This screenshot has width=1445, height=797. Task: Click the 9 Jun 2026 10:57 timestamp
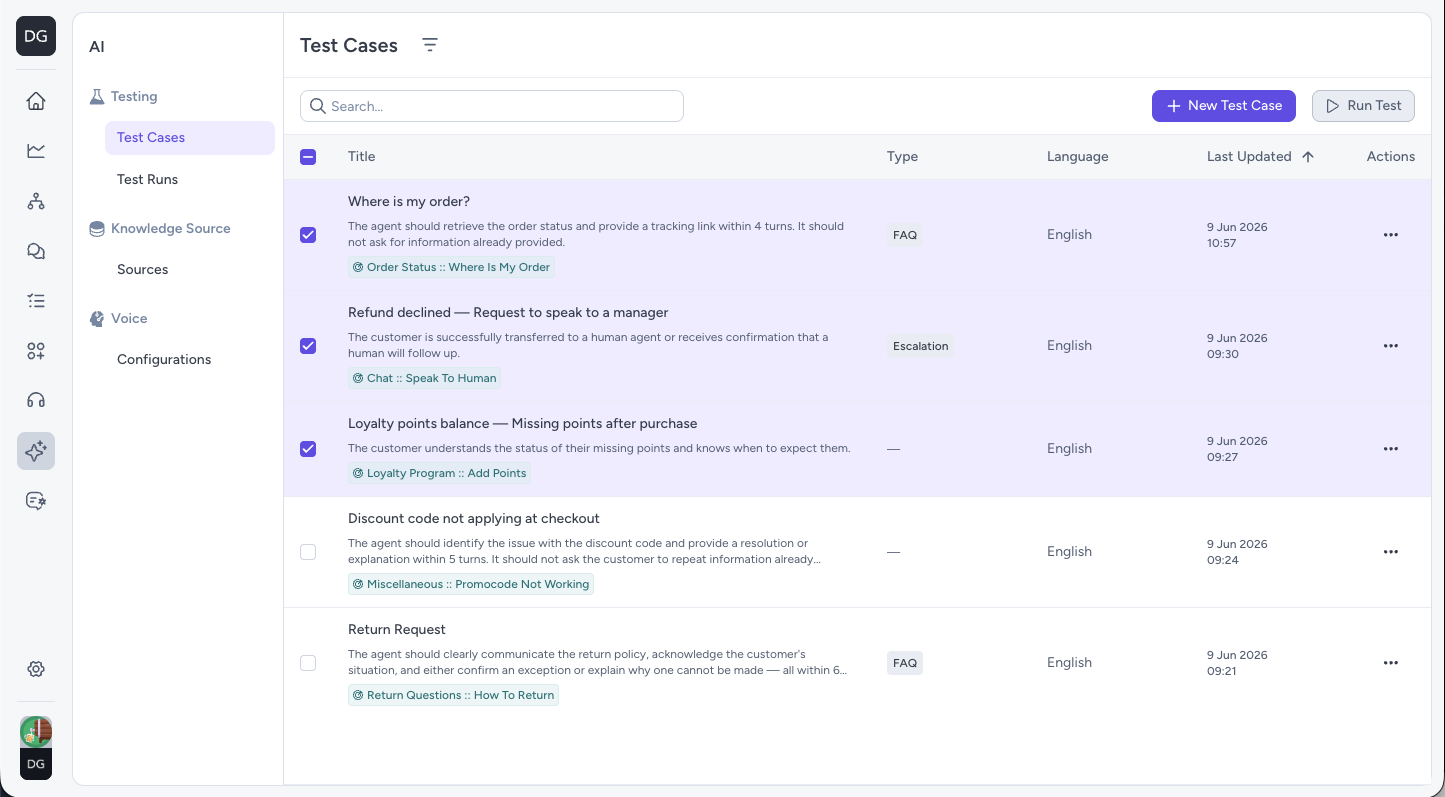(x=1237, y=235)
